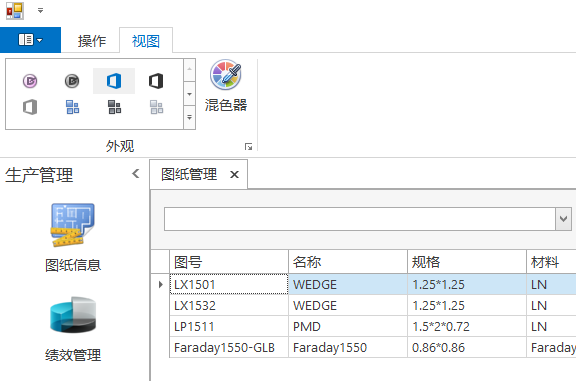Select the black Office skin icon
This screenshot has width=576, height=381.
(156, 81)
